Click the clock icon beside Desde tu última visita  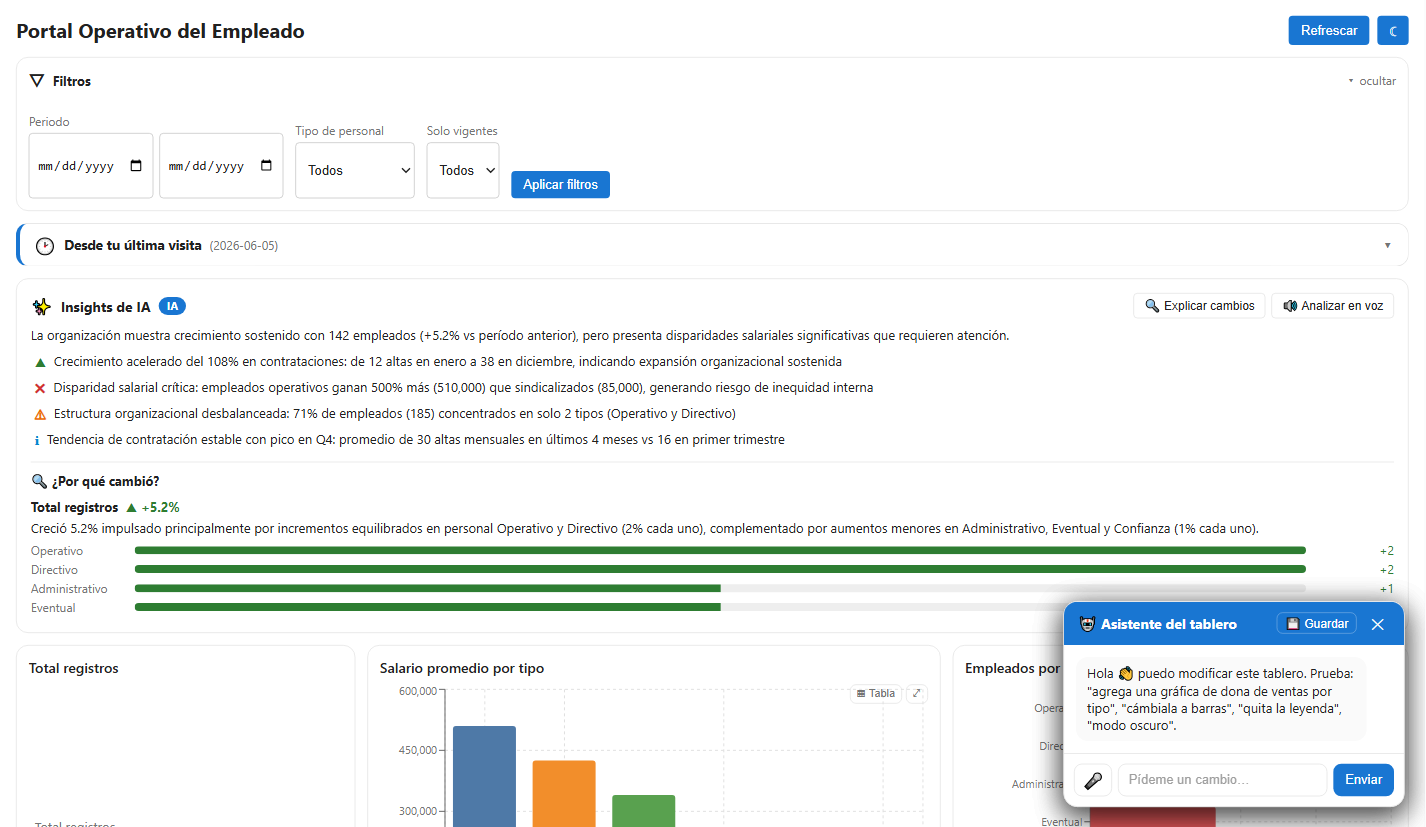pos(45,246)
